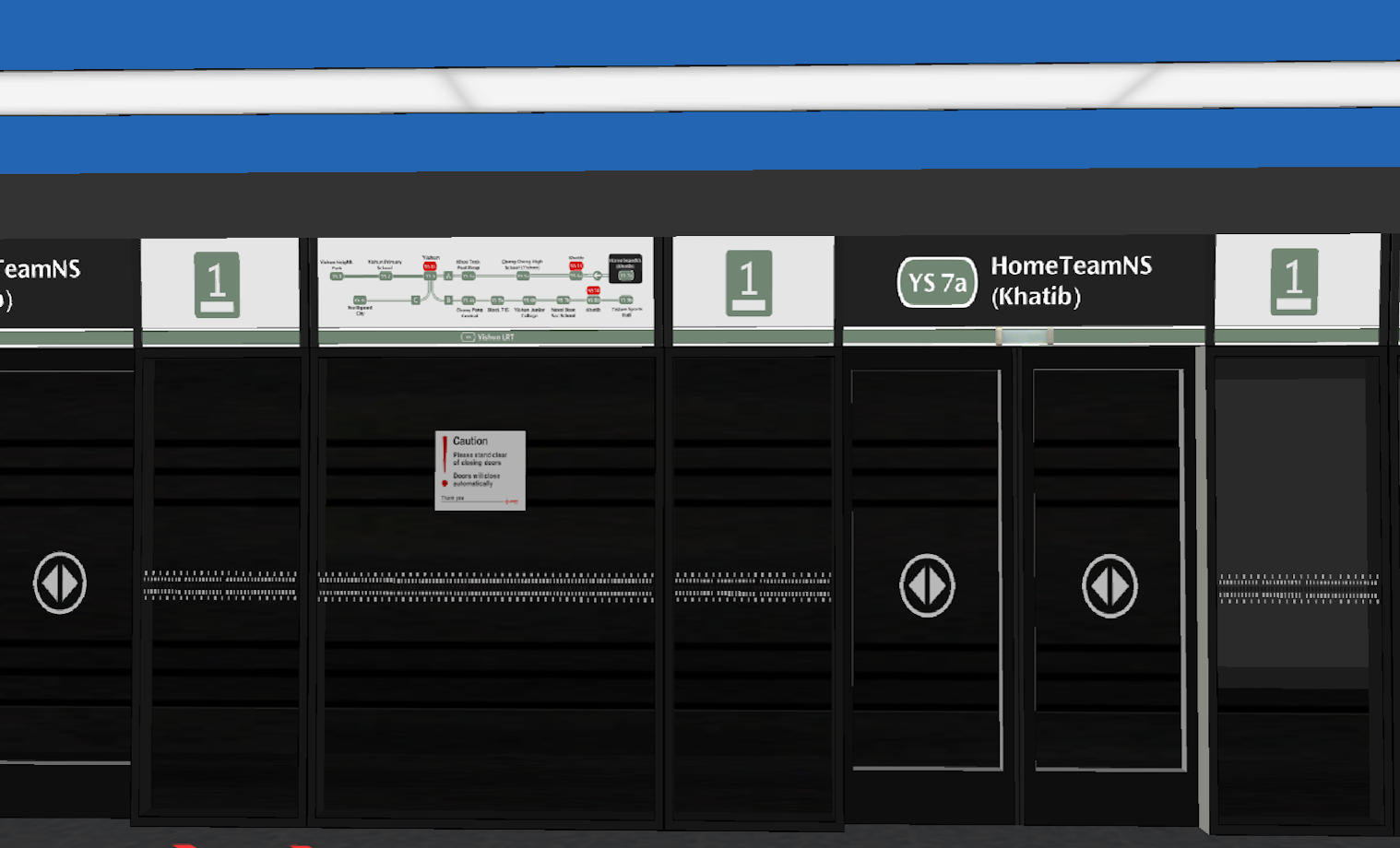The image size is (1400, 848).
Task: Click the arrow icon on the left YS 7a door leaf
Action: pyautogui.click(x=927, y=585)
